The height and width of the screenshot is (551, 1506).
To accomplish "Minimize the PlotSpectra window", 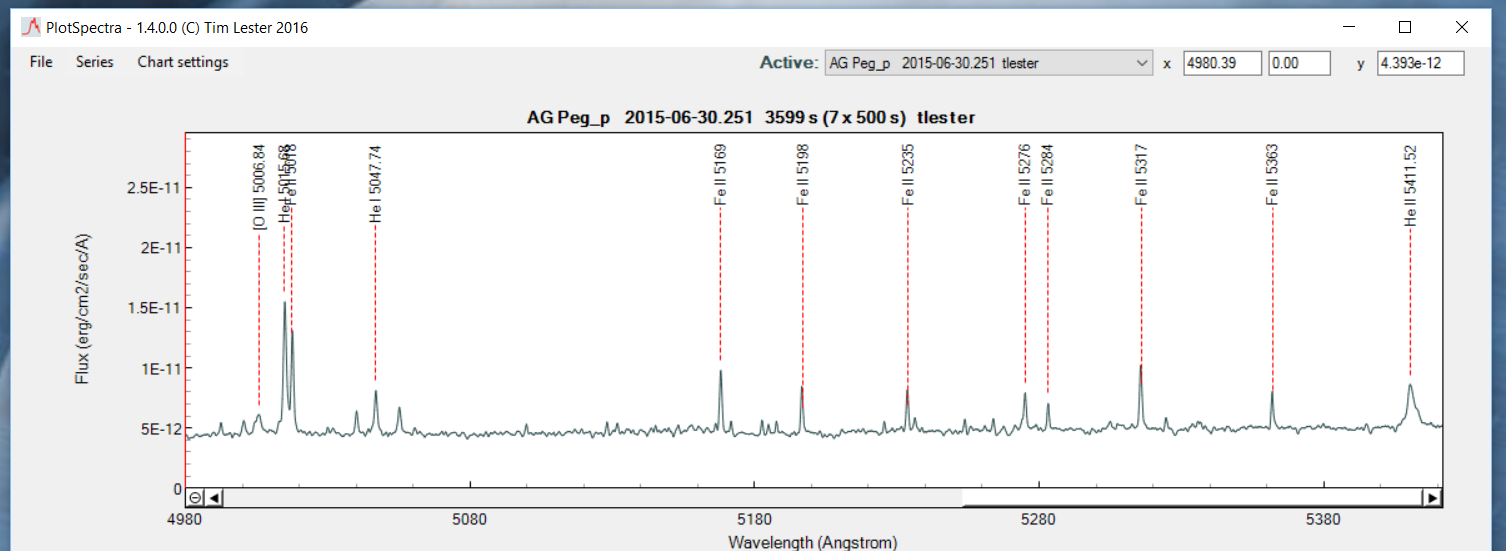I will (x=1347, y=28).
